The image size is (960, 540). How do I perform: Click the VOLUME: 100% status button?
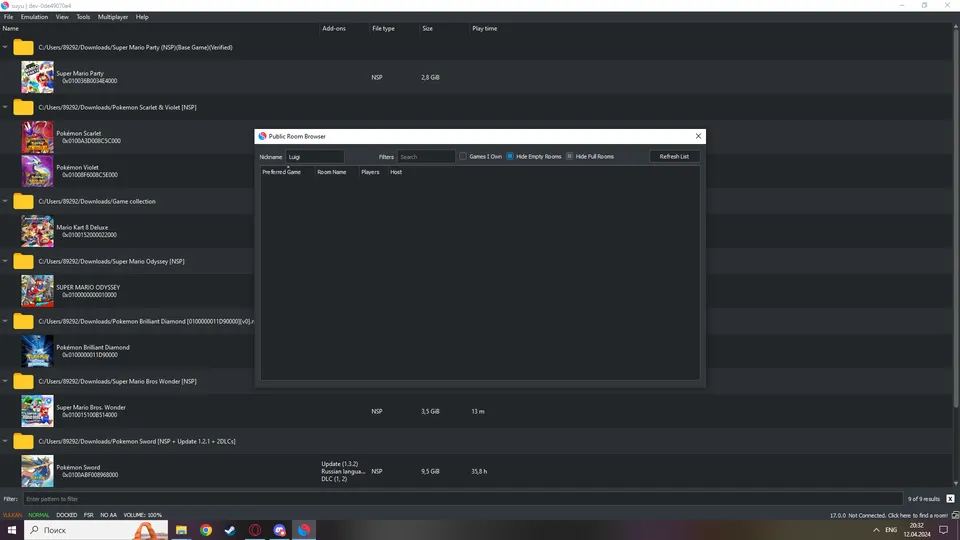(x=143, y=515)
